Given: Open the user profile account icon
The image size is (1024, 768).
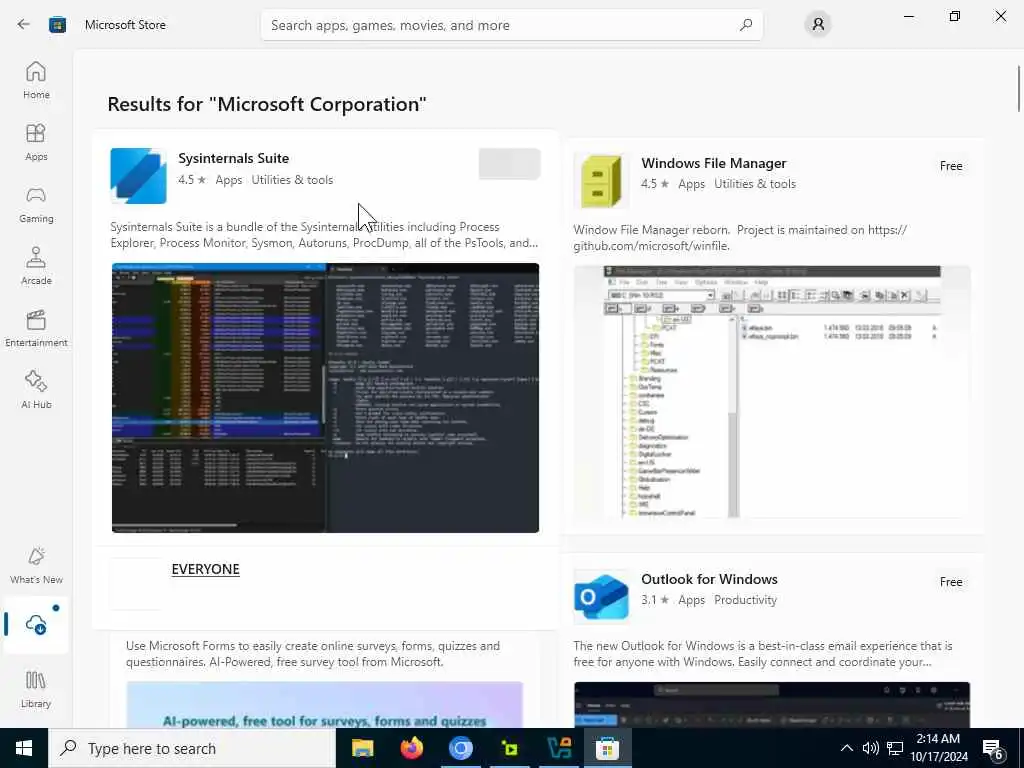Looking at the screenshot, I should click(818, 25).
